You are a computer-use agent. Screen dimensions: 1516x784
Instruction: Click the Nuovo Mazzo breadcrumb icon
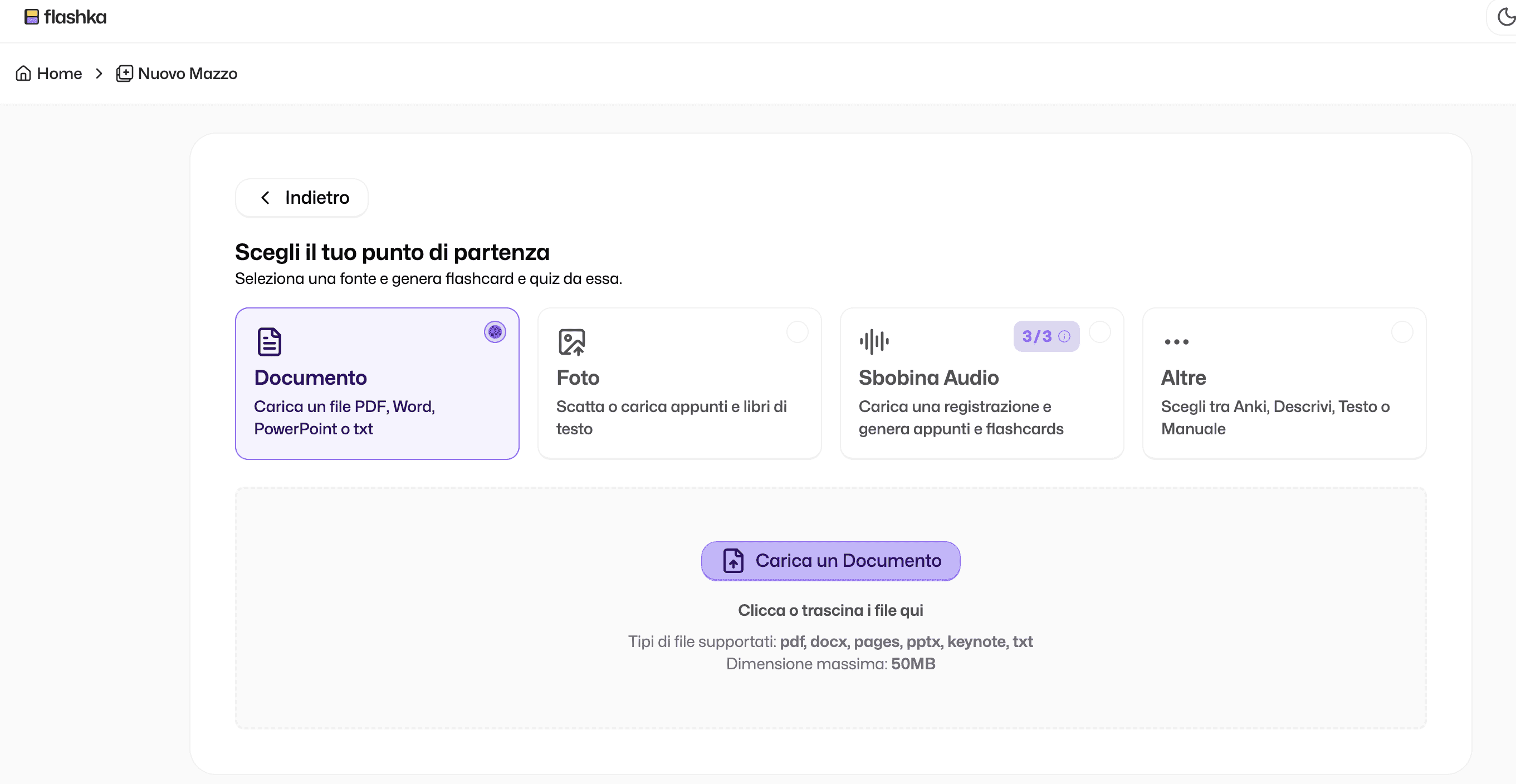[x=124, y=73]
